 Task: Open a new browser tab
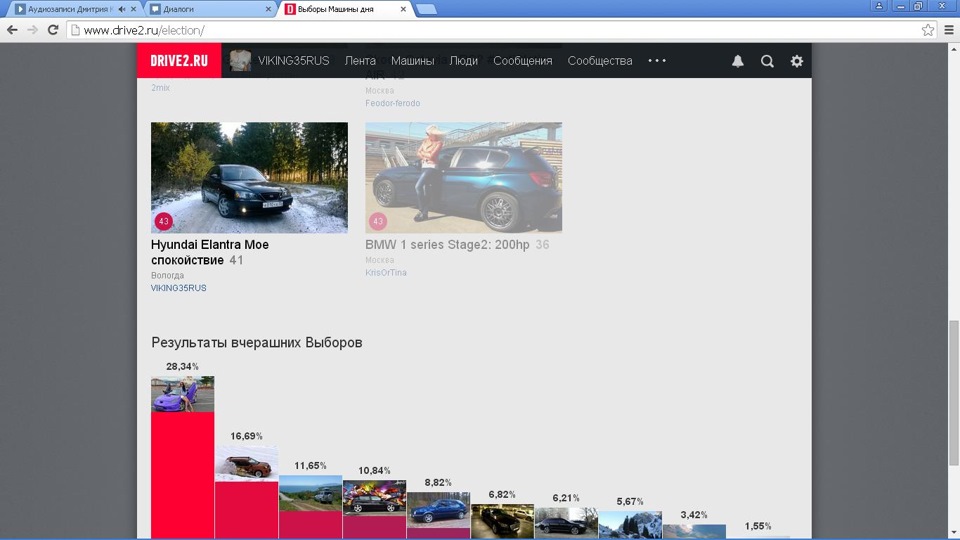click(x=426, y=9)
